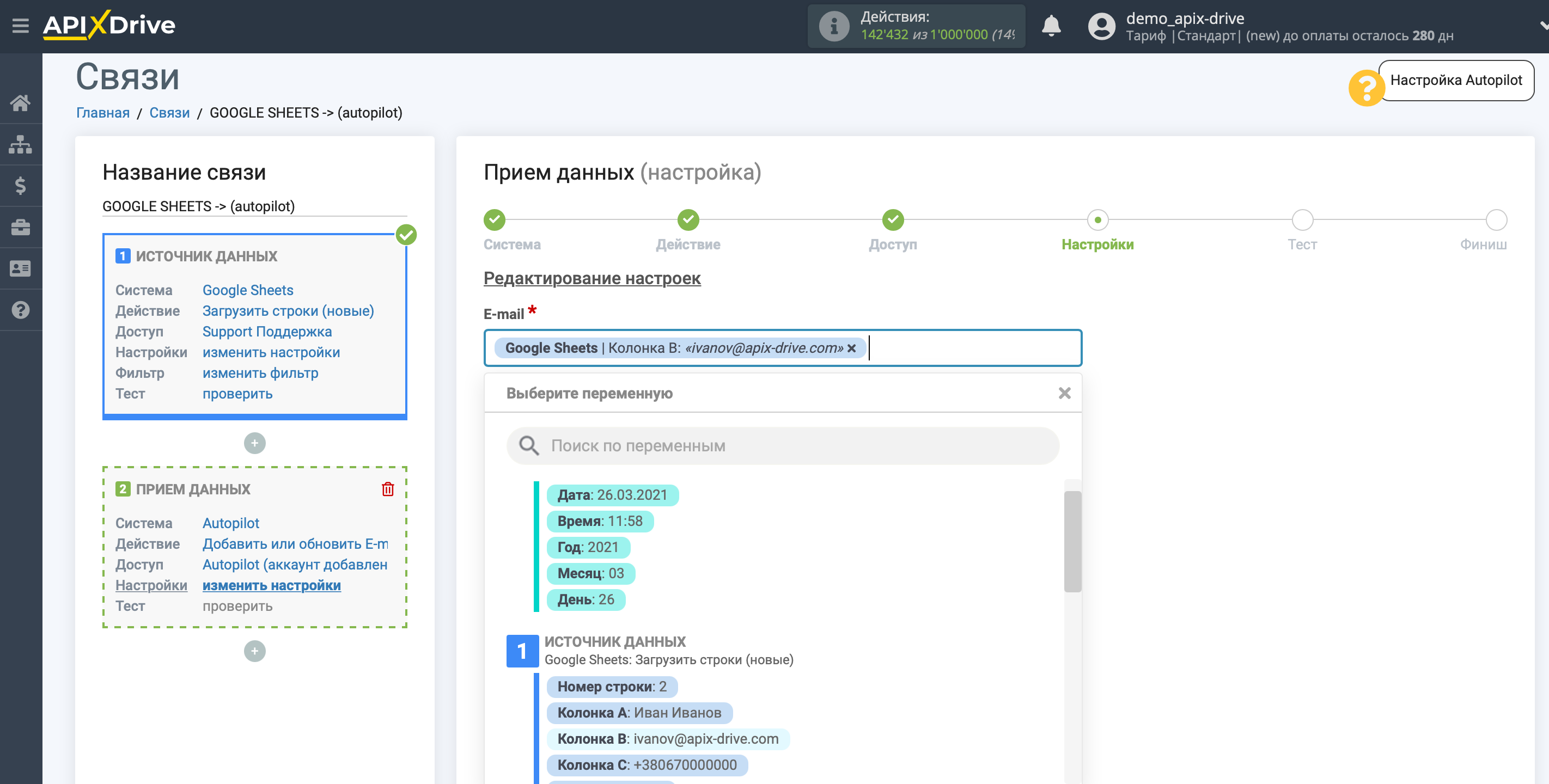Click the variable list scrollbar
Screen dimensions: 1549x784
[x=1072, y=542]
